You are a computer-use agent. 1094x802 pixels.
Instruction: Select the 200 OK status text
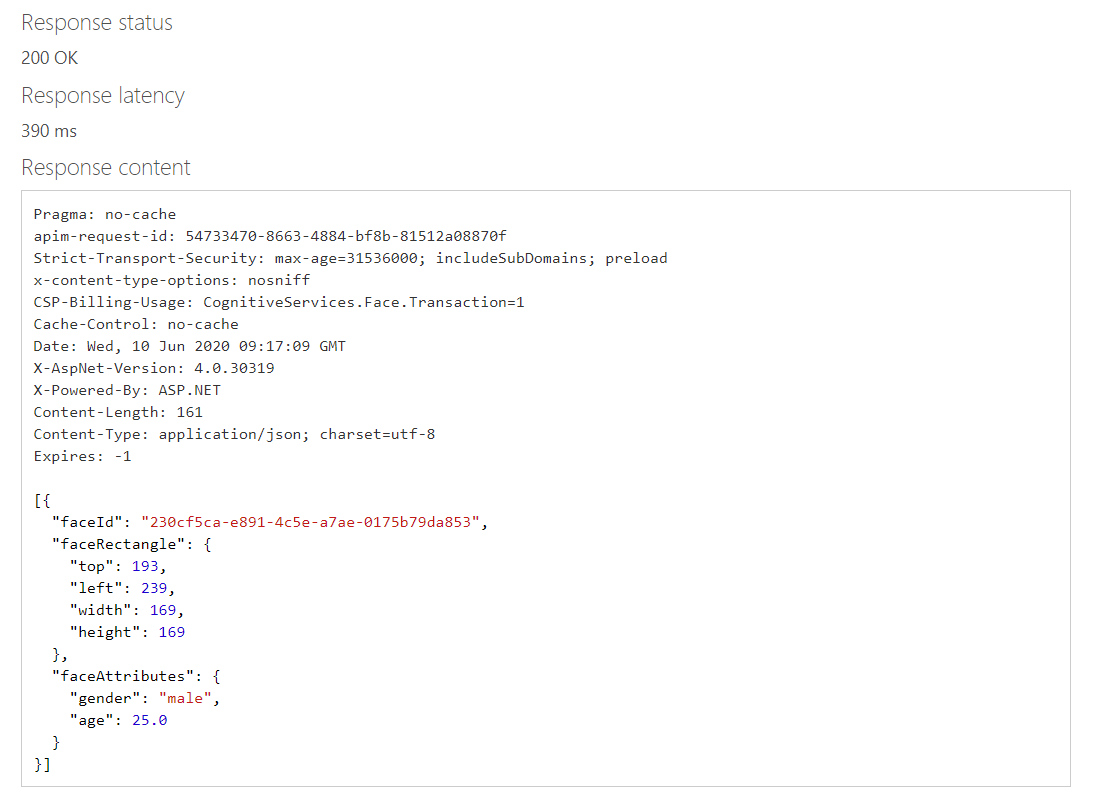[49, 58]
